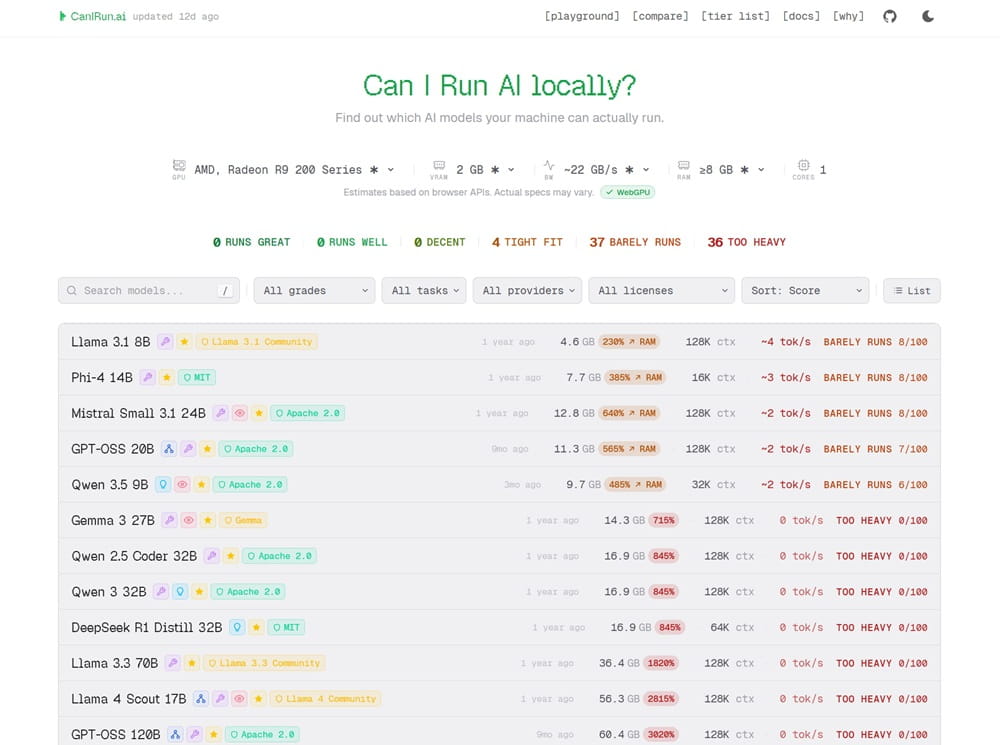1000x745 pixels.
Task: Open the All licenses dropdown
Action: (661, 290)
